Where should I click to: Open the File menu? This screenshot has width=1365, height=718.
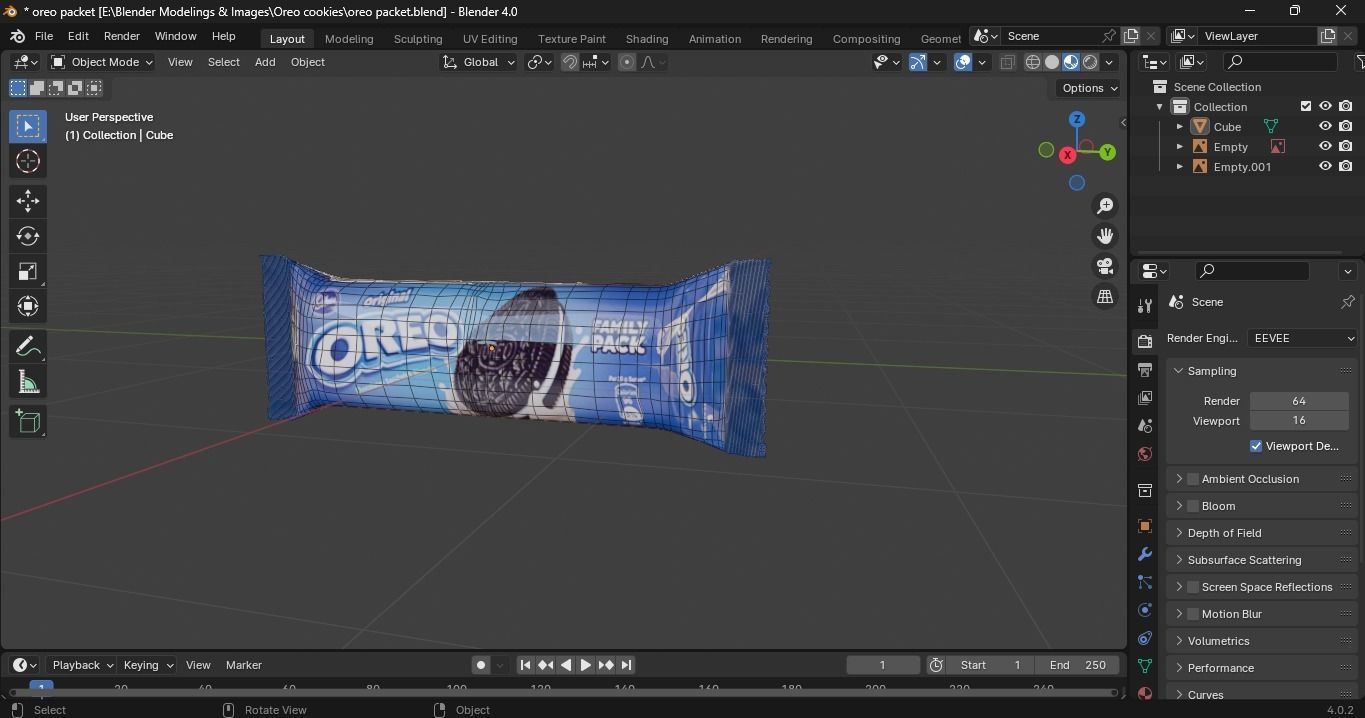click(x=44, y=36)
